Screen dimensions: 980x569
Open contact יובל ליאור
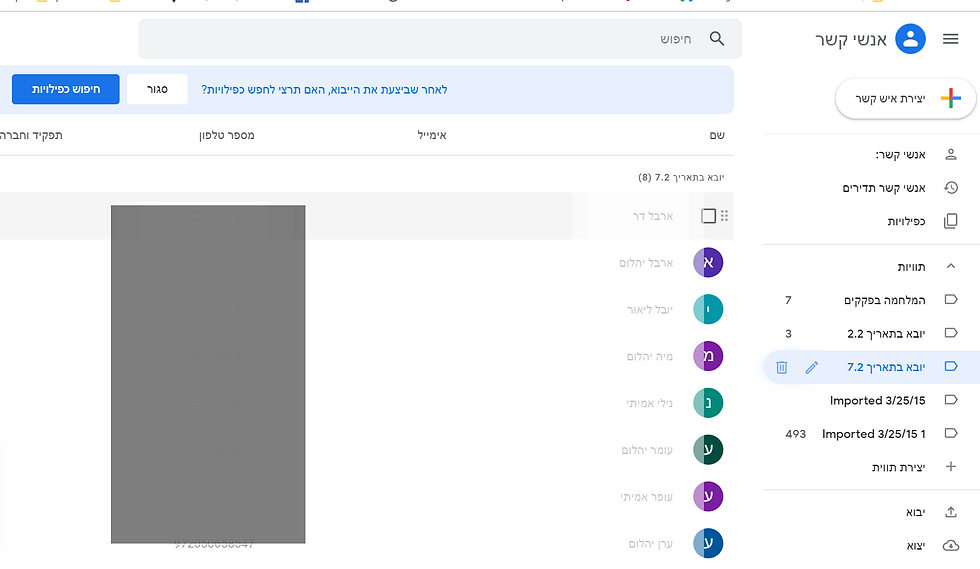click(x=650, y=310)
